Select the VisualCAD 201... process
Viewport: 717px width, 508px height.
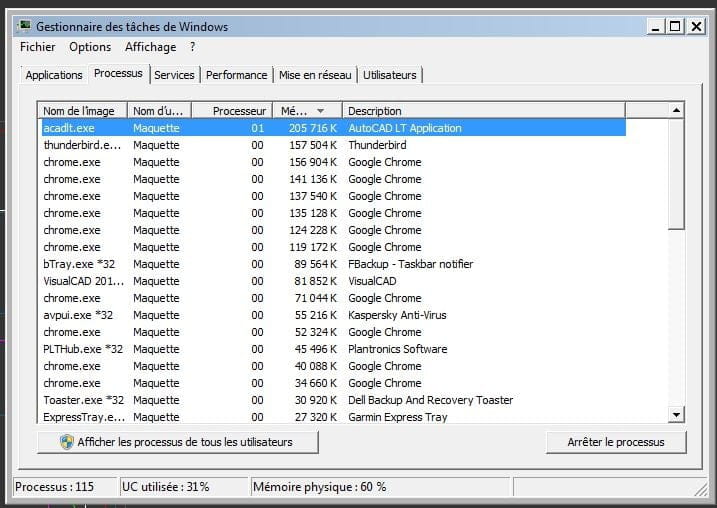tap(334, 281)
